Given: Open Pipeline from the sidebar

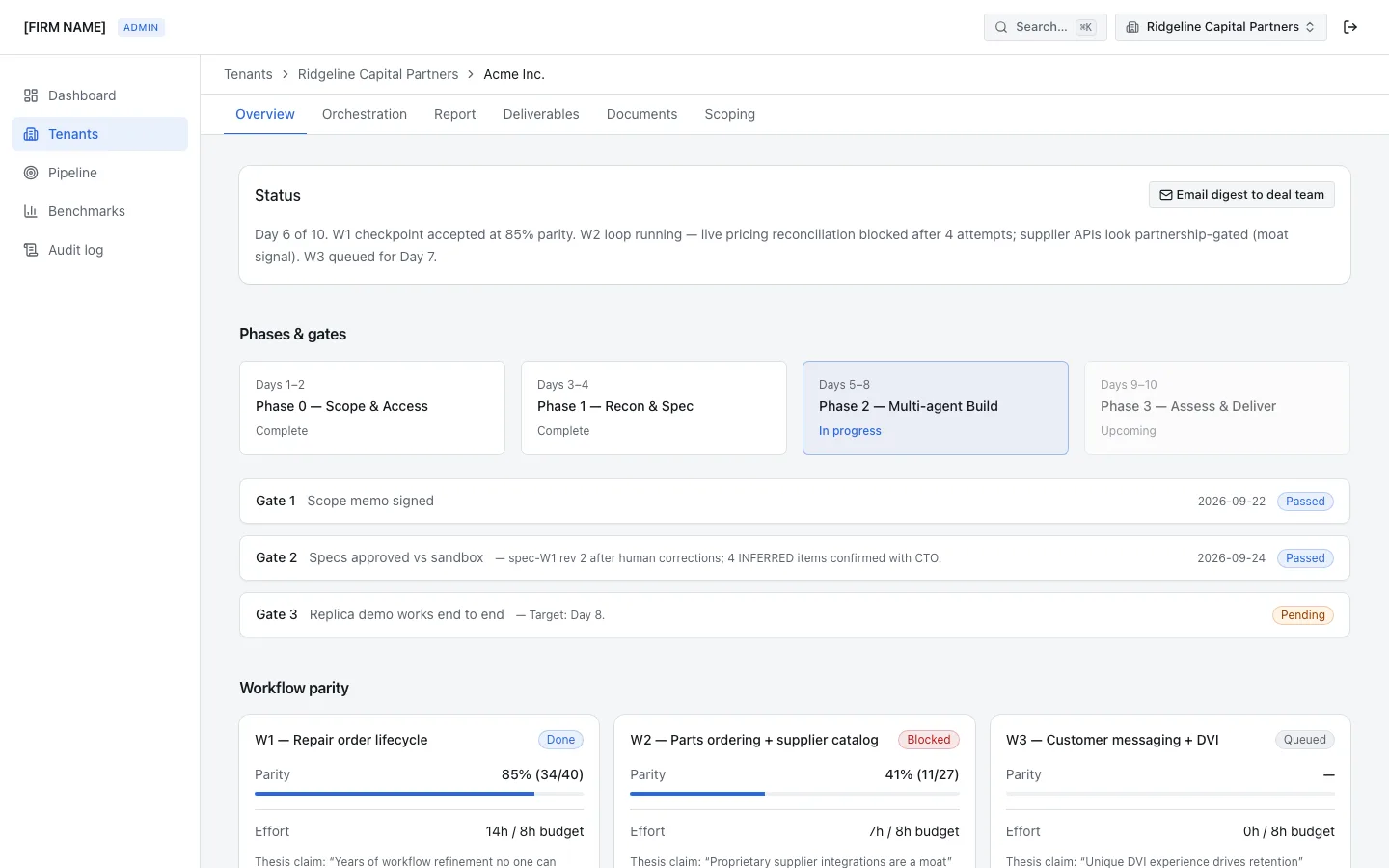Looking at the screenshot, I should coord(99,173).
